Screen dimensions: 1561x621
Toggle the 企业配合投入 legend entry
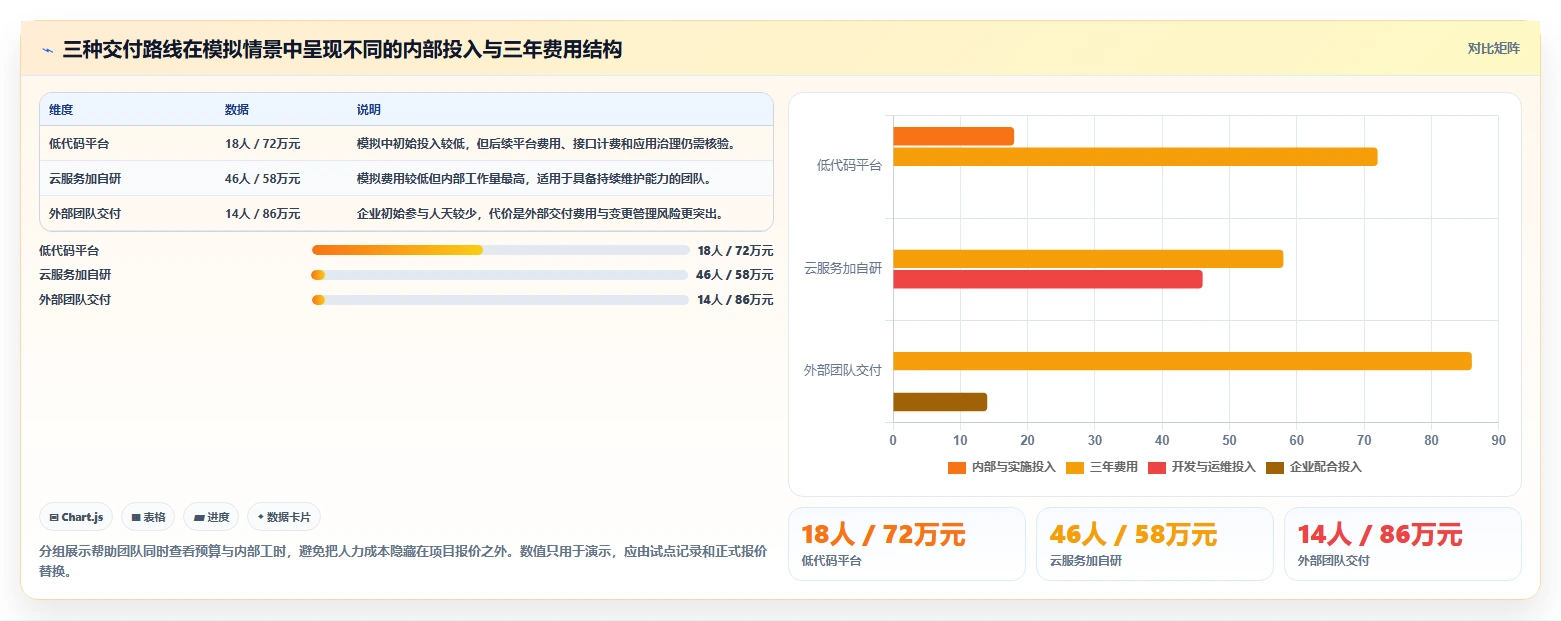click(x=1314, y=467)
